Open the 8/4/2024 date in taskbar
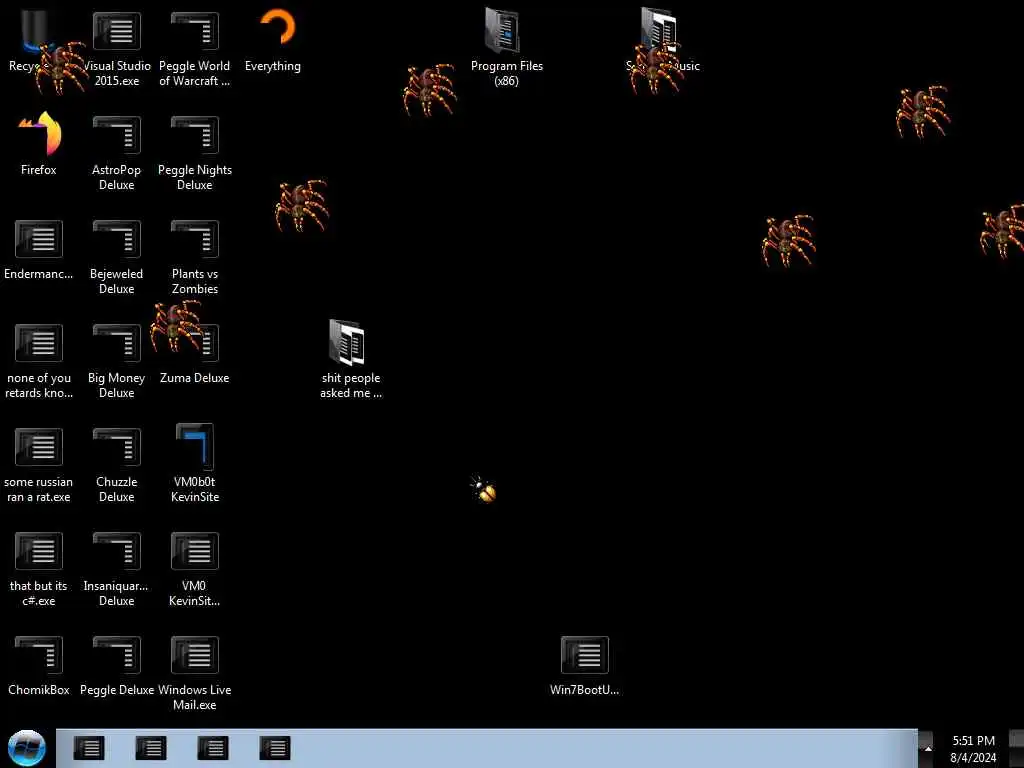The height and width of the screenshot is (768, 1024). tap(973, 758)
